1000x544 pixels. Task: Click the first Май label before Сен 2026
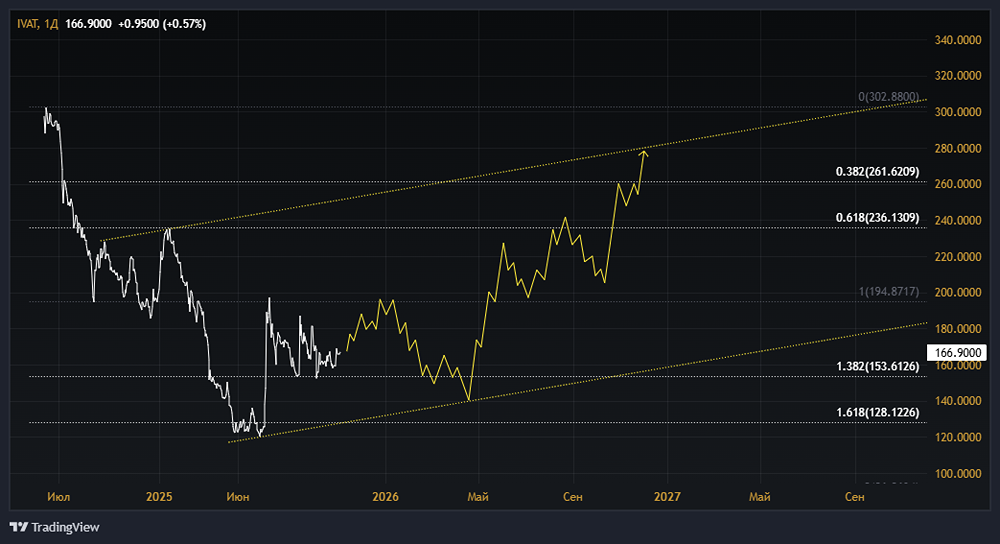(478, 496)
